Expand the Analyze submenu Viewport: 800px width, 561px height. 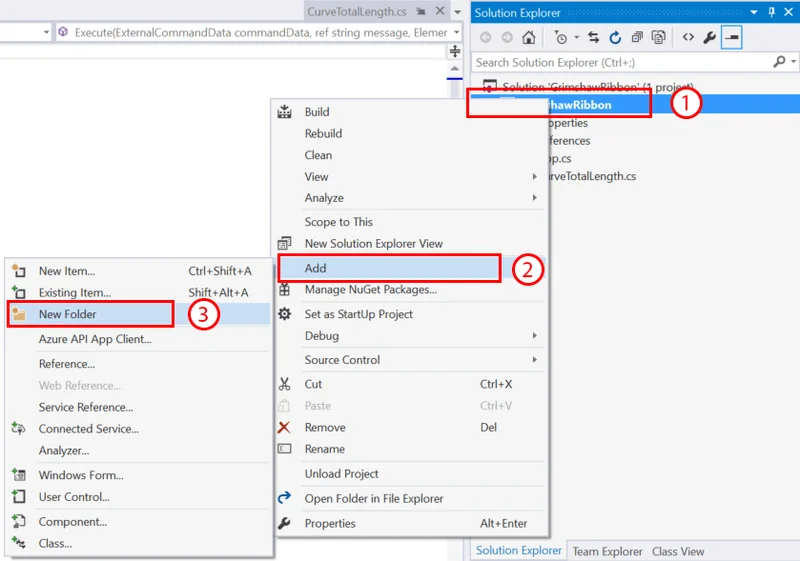coord(412,198)
